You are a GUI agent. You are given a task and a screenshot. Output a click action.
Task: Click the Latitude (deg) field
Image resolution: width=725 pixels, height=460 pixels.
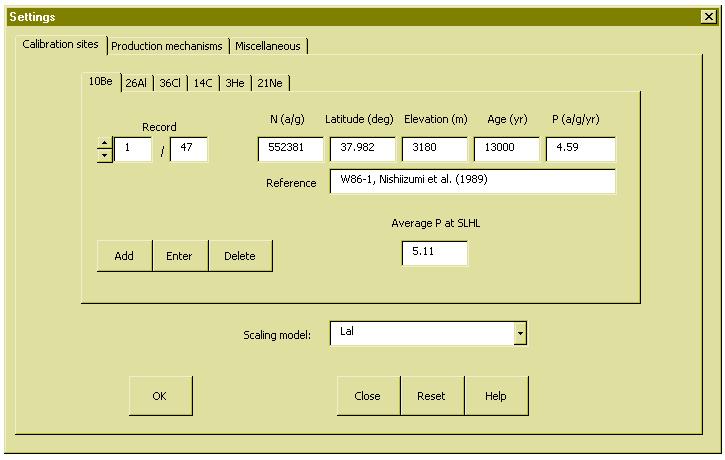[x=362, y=150]
